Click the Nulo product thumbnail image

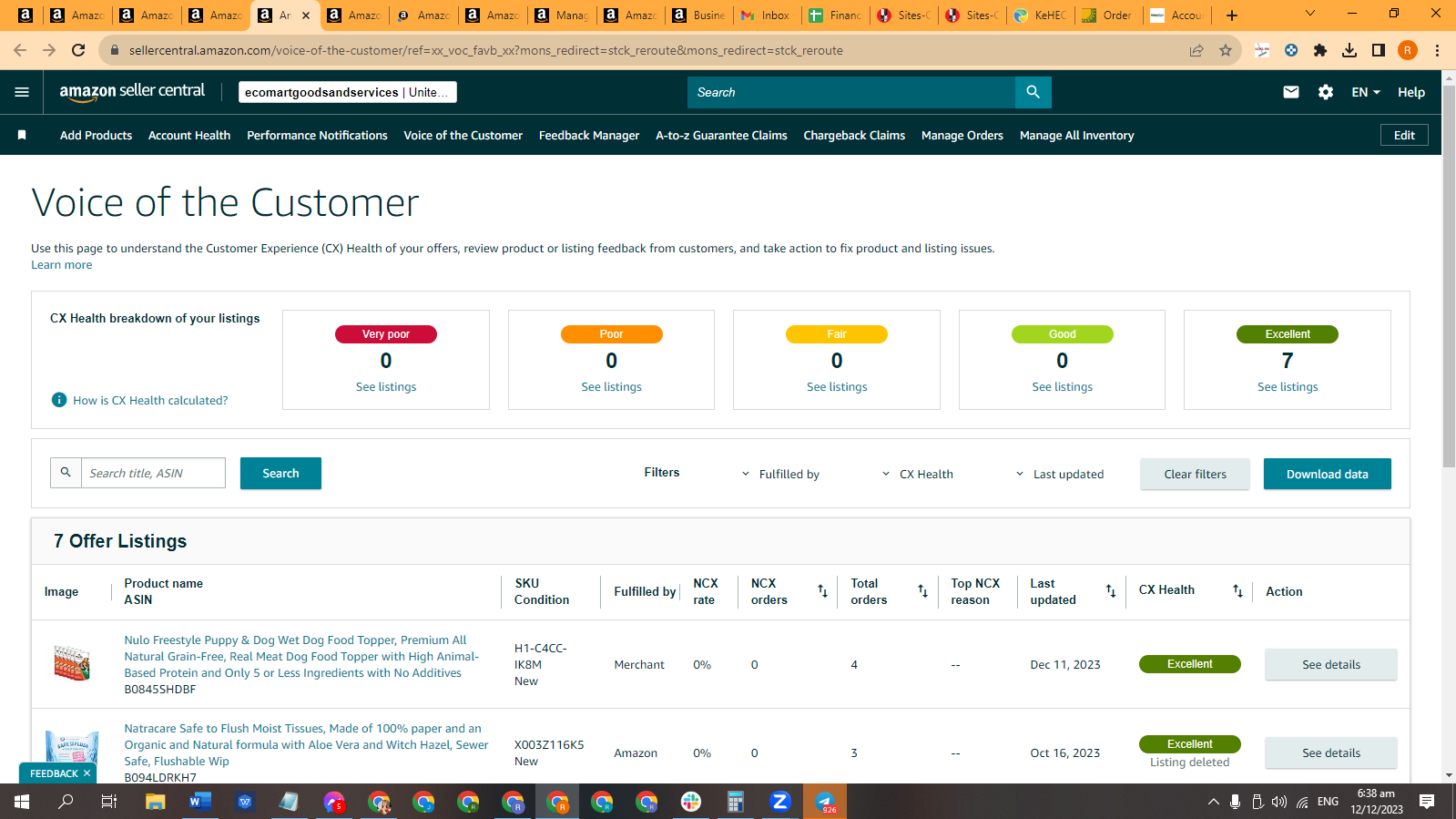71,663
